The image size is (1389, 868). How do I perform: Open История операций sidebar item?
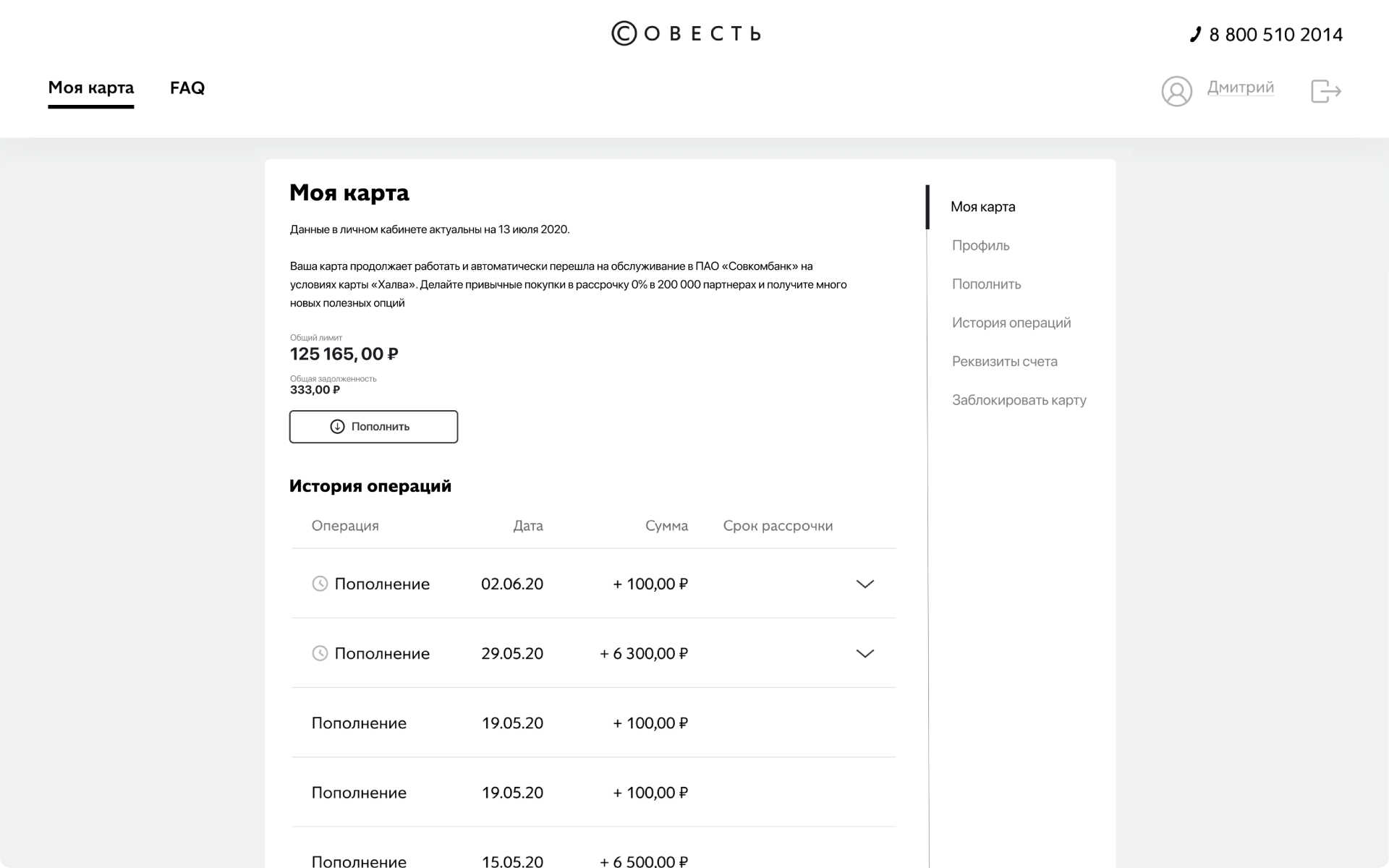point(1011,323)
